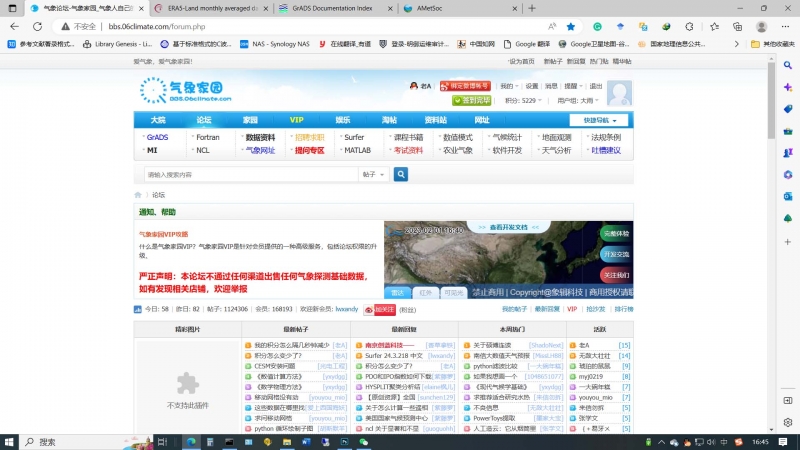Click the Windows Start button

point(12,441)
